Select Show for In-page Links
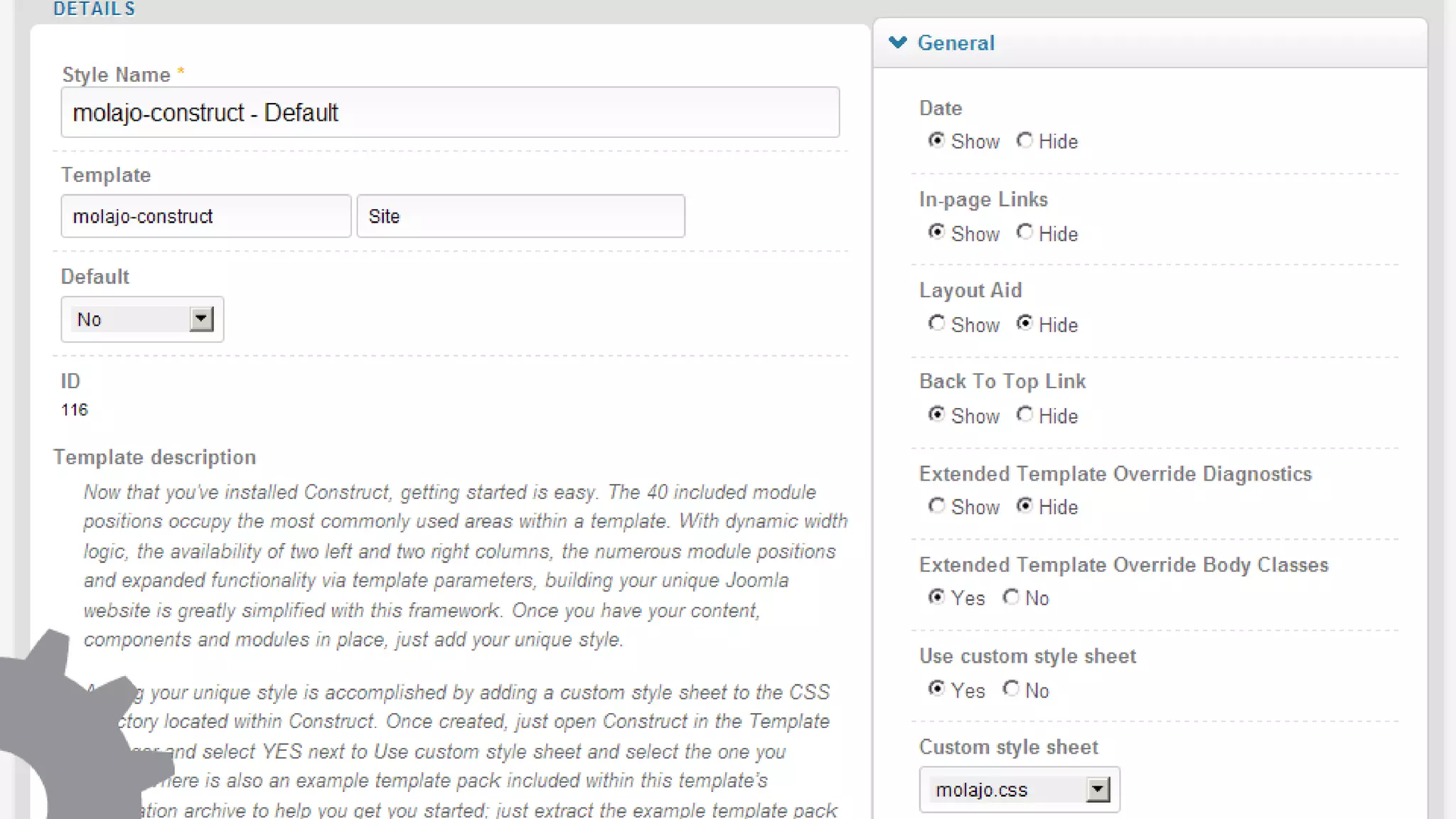The image size is (1456, 819). click(x=936, y=232)
